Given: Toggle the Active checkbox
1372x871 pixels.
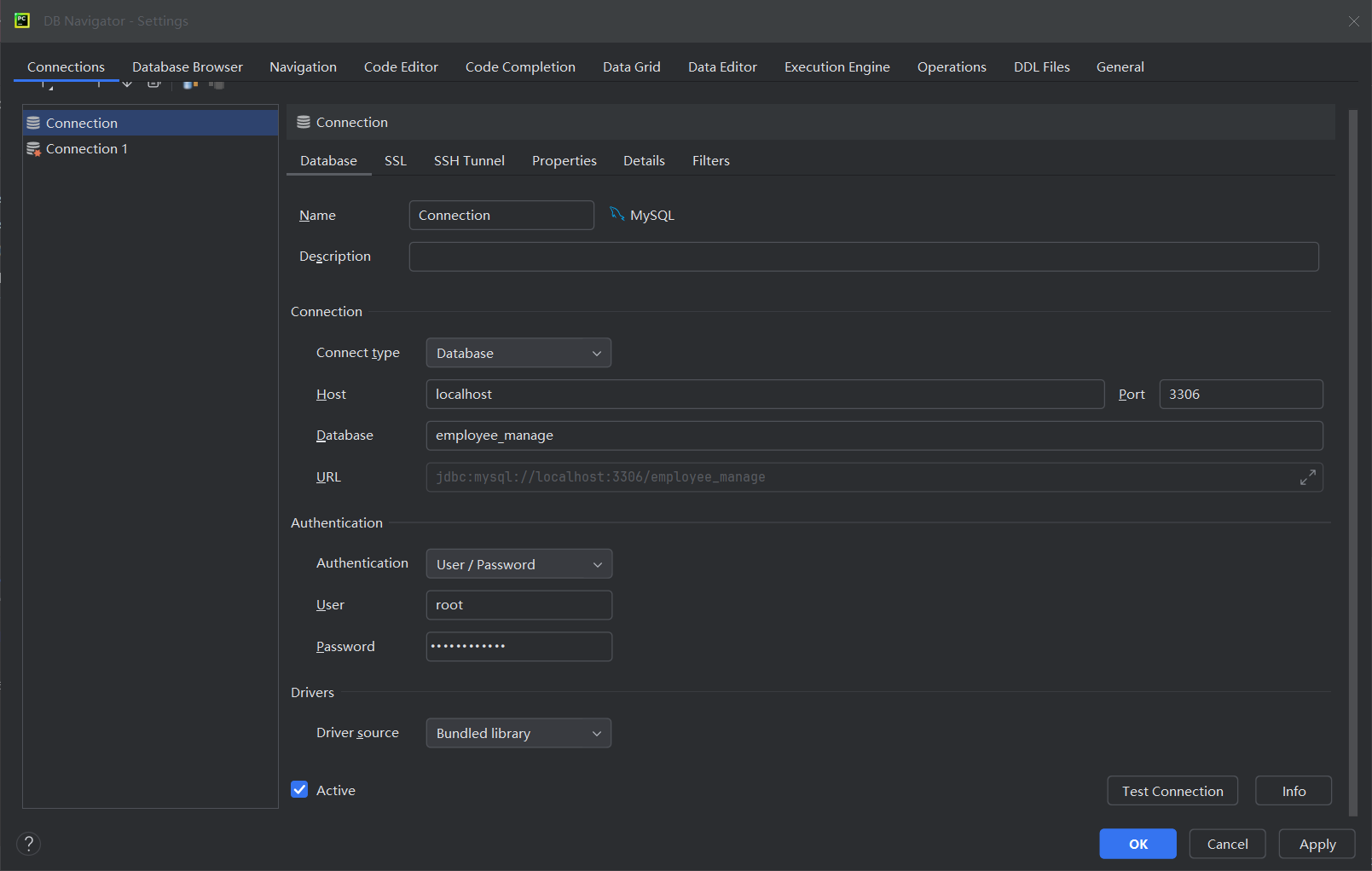Looking at the screenshot, I should pyautogui.click(x=299, y=790).
